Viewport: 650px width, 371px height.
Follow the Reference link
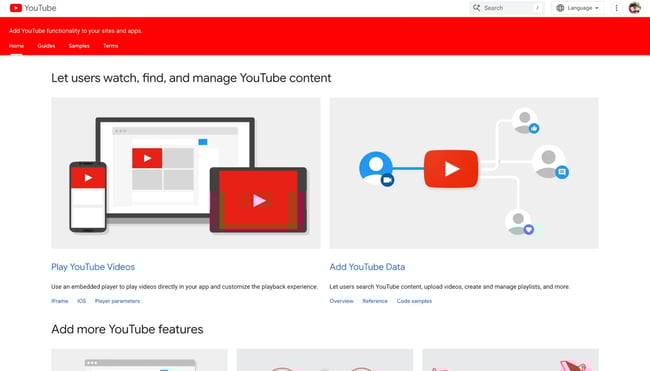pos(375,301)
